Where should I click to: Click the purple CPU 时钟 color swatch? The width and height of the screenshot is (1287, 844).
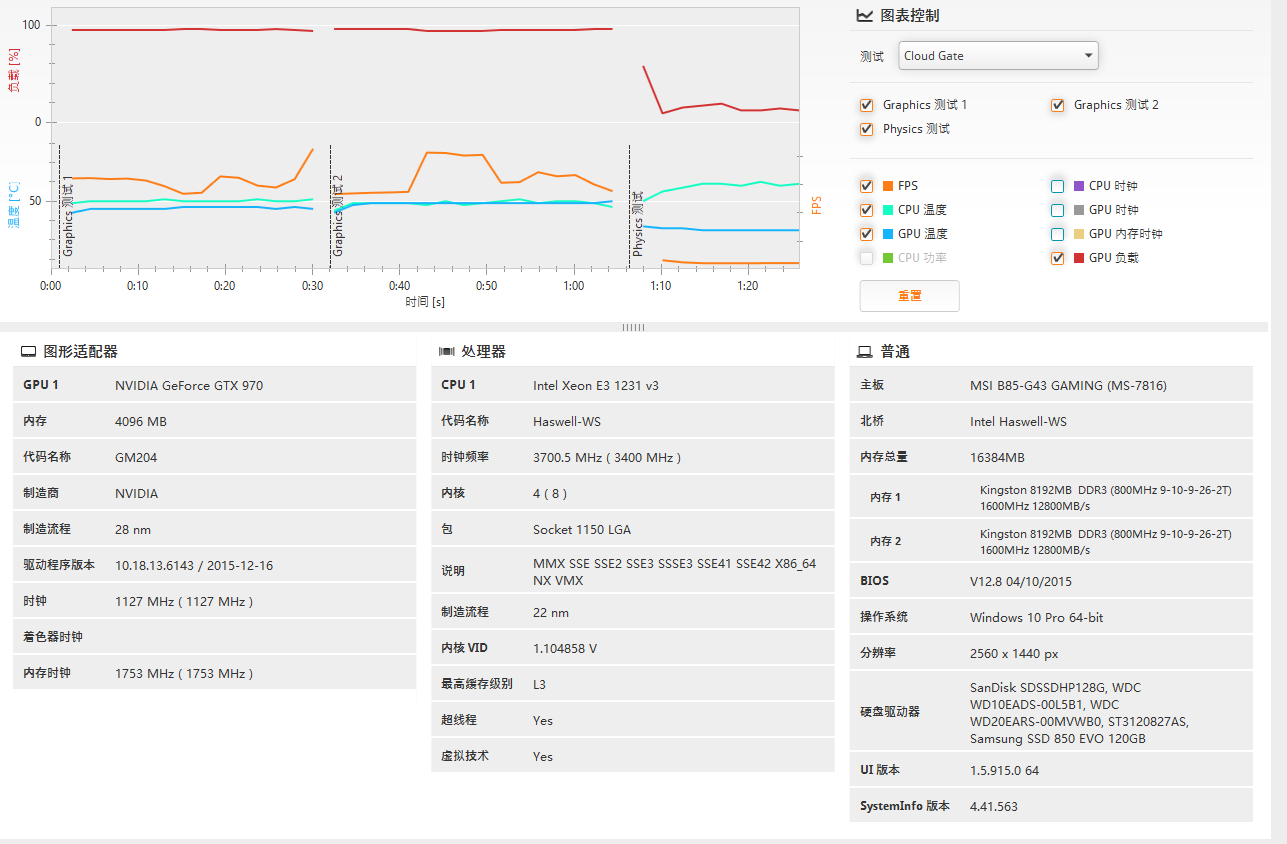click(1078, 186)
